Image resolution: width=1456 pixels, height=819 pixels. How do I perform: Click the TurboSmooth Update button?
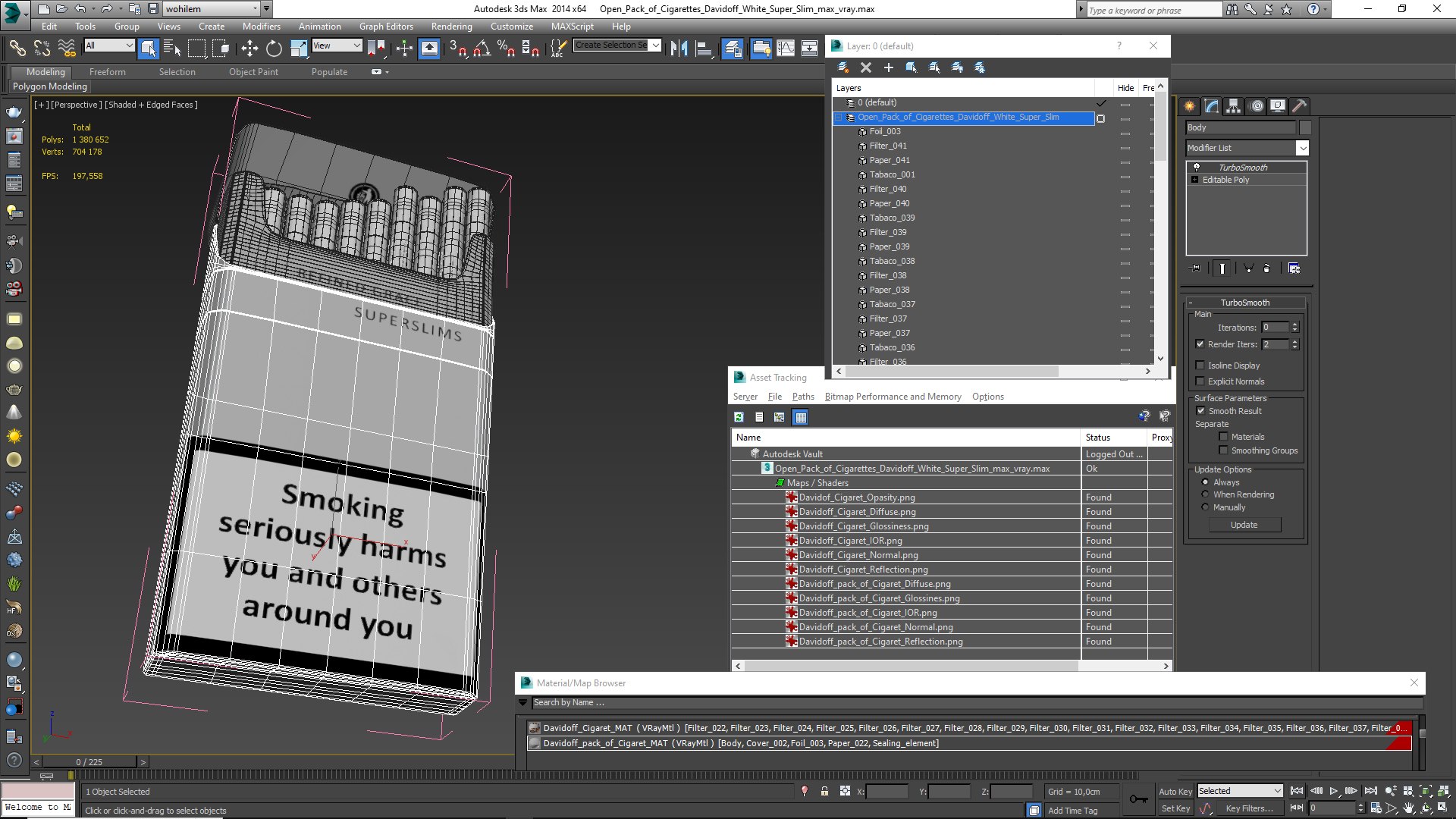1244,525
